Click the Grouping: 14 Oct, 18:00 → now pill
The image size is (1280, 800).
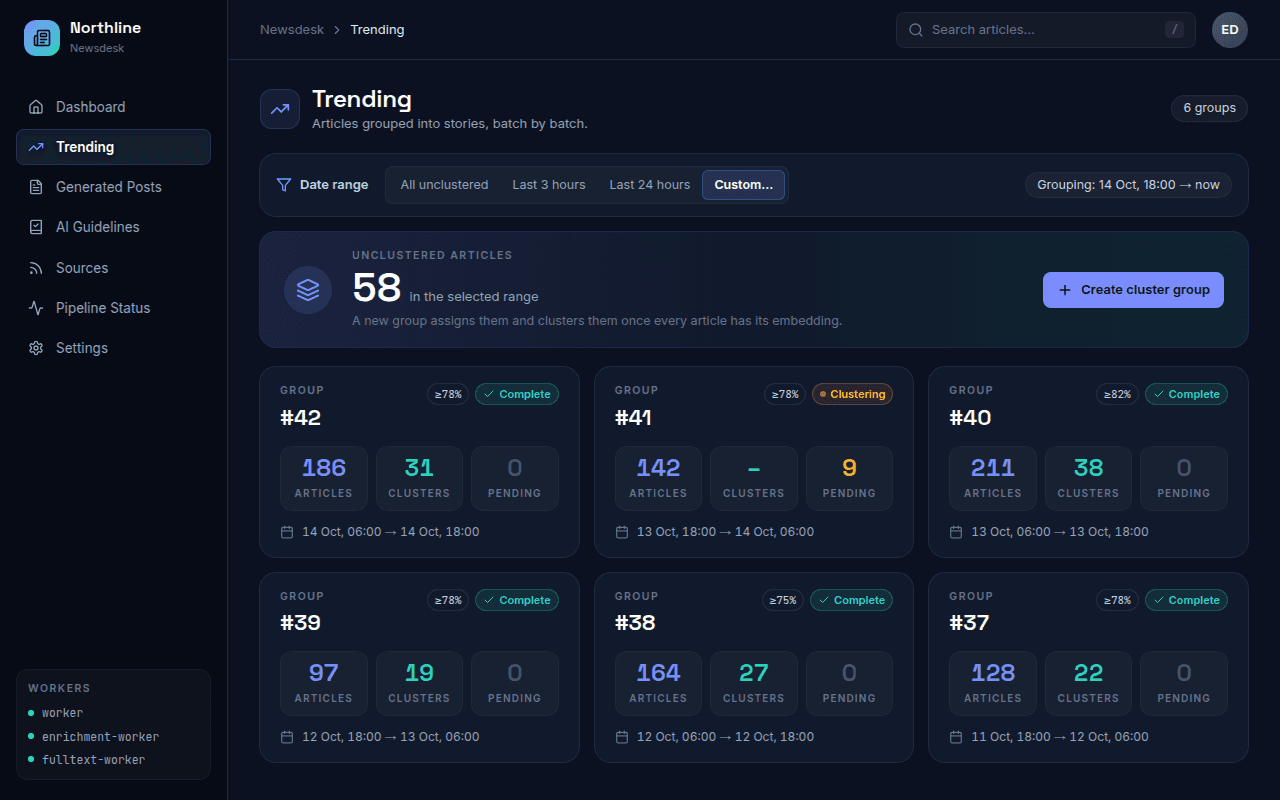(x=1128, y=185)
